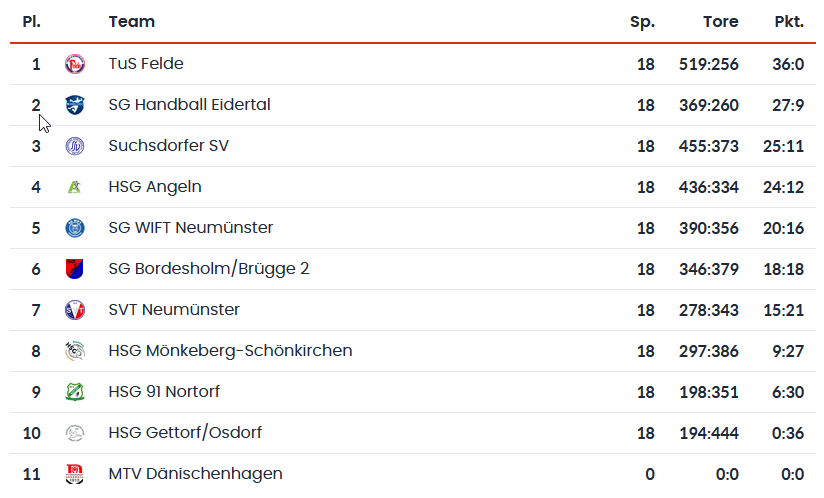
Task: Click the Sp. column header
Action: [x=642, y=22]
